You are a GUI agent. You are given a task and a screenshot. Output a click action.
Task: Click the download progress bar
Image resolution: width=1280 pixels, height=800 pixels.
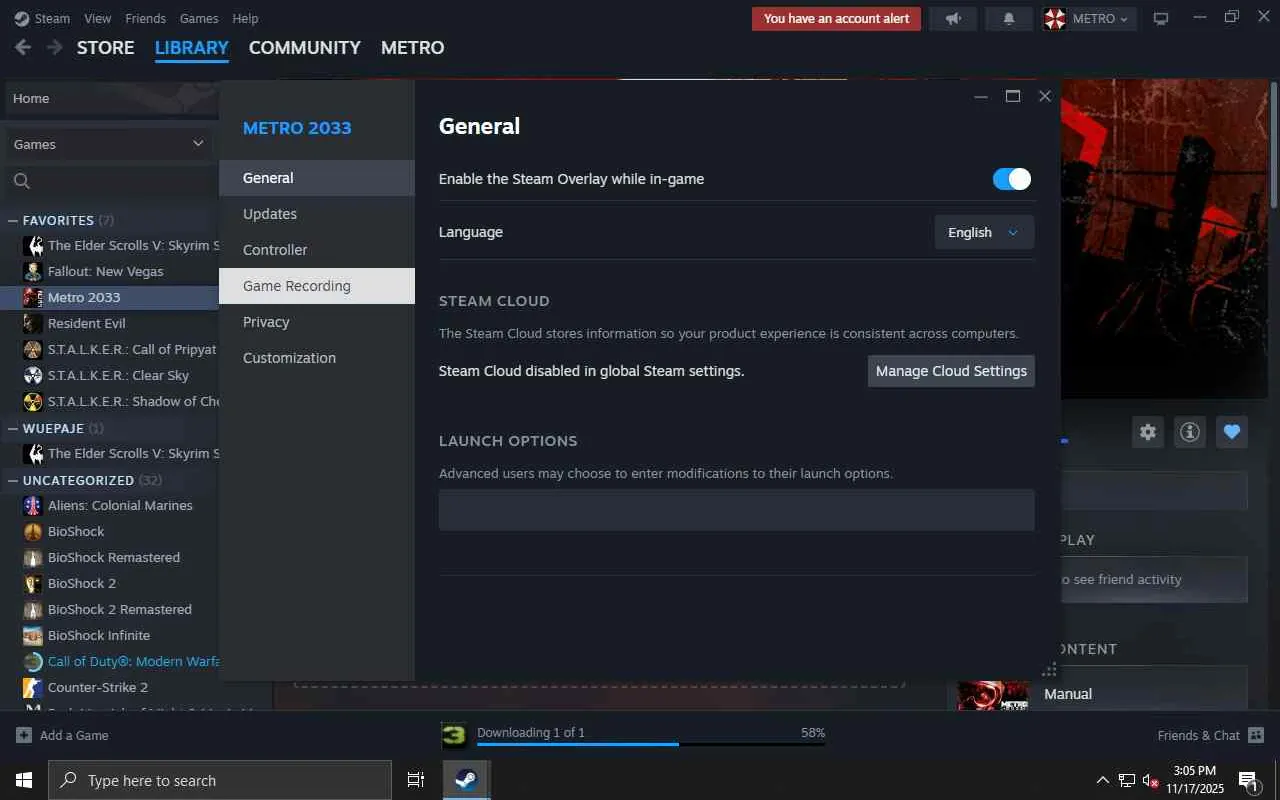[651, 745]
